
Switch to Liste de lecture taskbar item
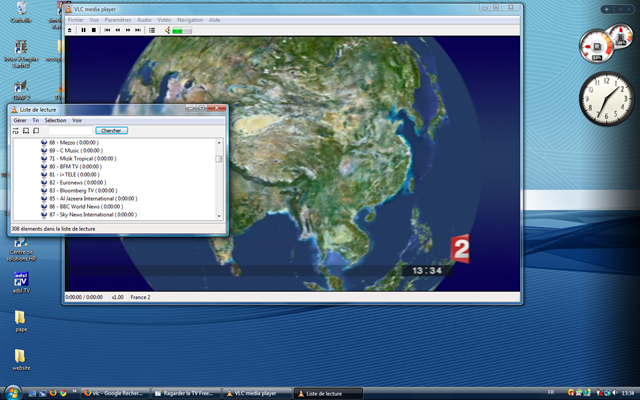[328, 393]
